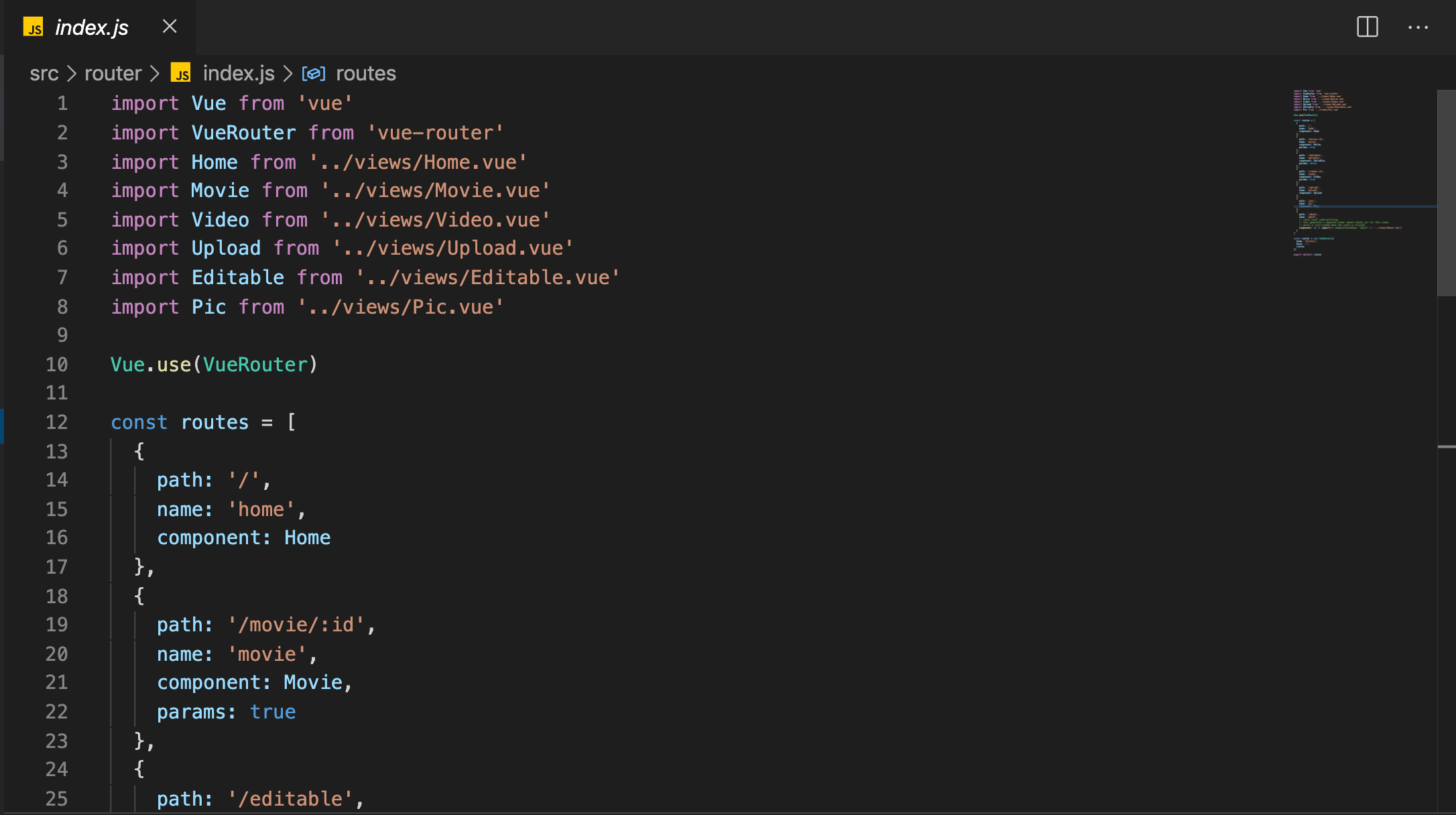Click the VueRouter import identifier on line 2

pos(243,133)
